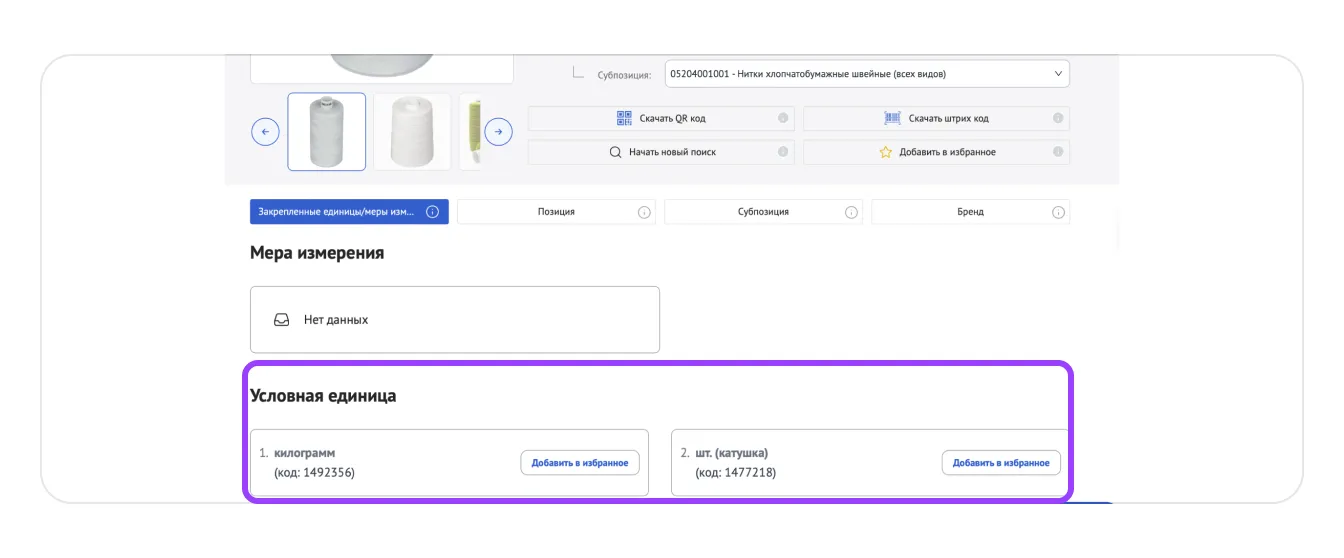Click the next image arrow in thumbnail carousel
1344x558 pixels.
[x=498, y=132]
